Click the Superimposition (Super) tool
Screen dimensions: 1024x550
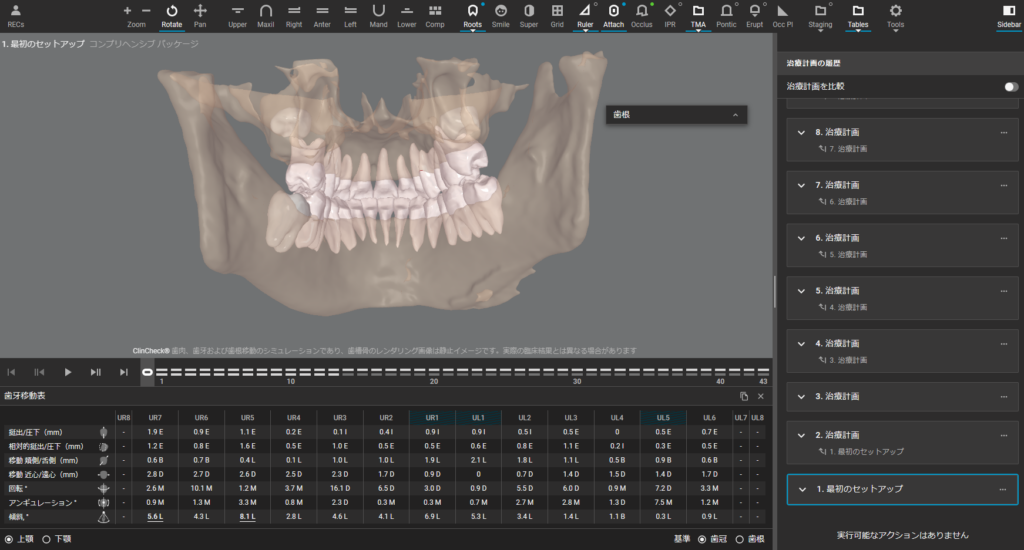tap(528, 11)
